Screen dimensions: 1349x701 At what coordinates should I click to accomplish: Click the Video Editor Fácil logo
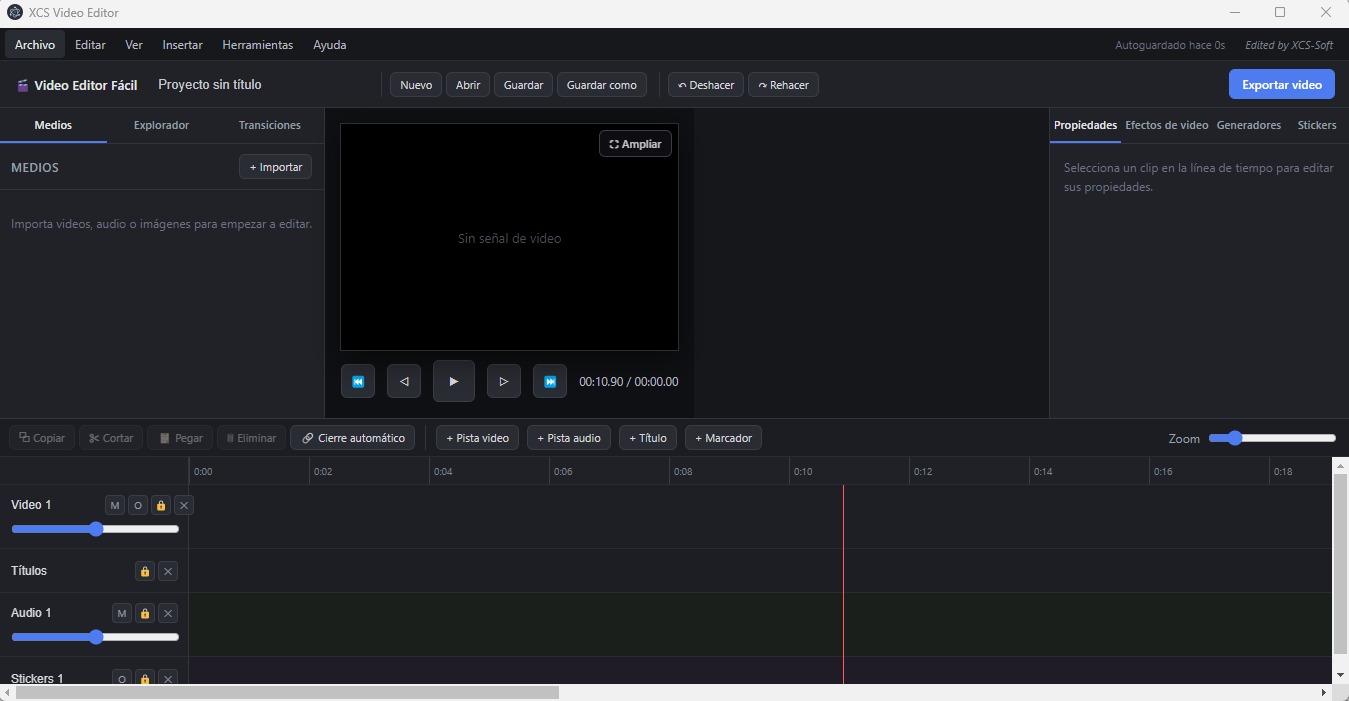point(77,86)
